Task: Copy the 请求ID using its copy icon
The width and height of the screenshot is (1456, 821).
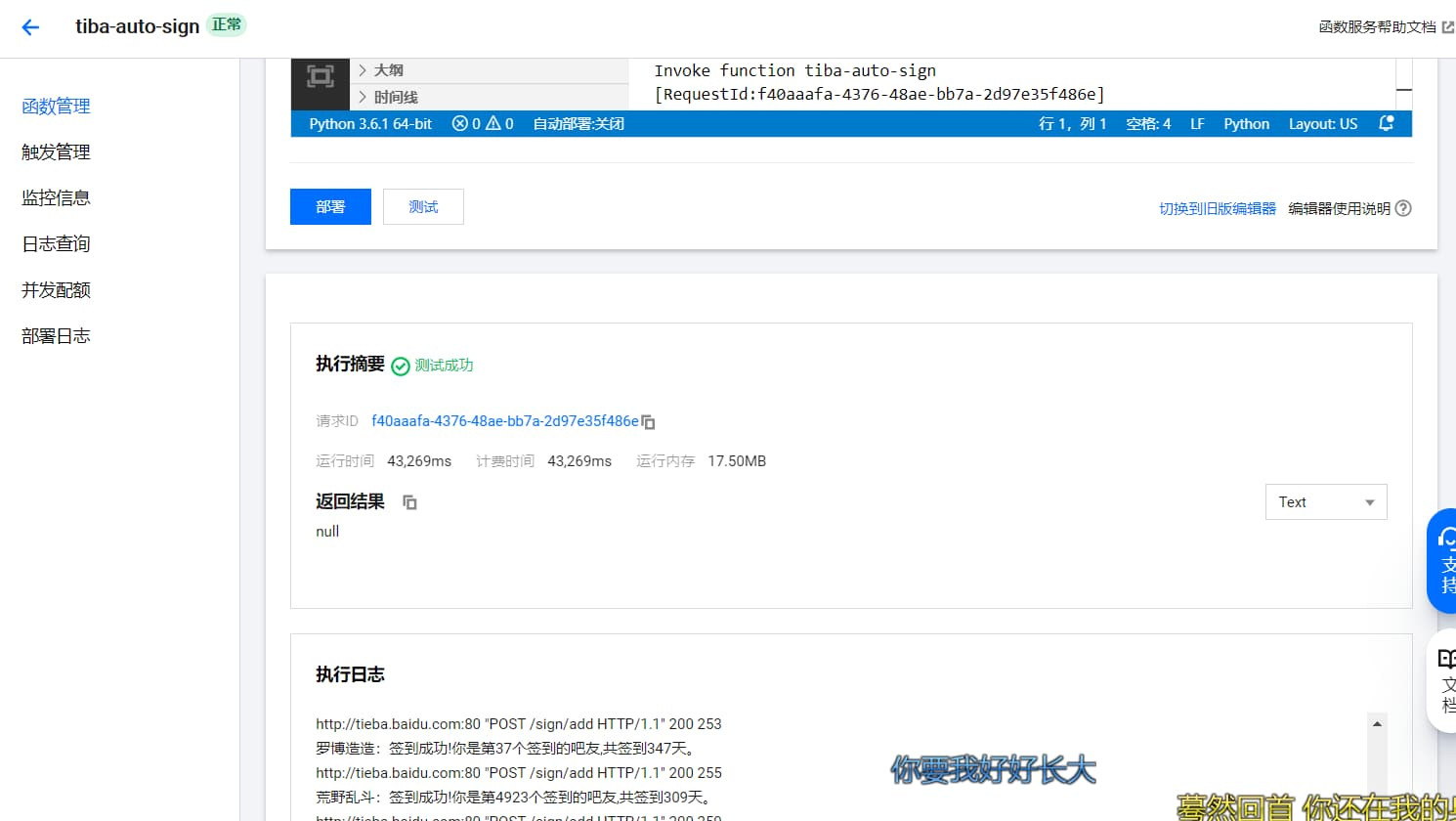Action: pyautogui.click(x=648, y=420)
